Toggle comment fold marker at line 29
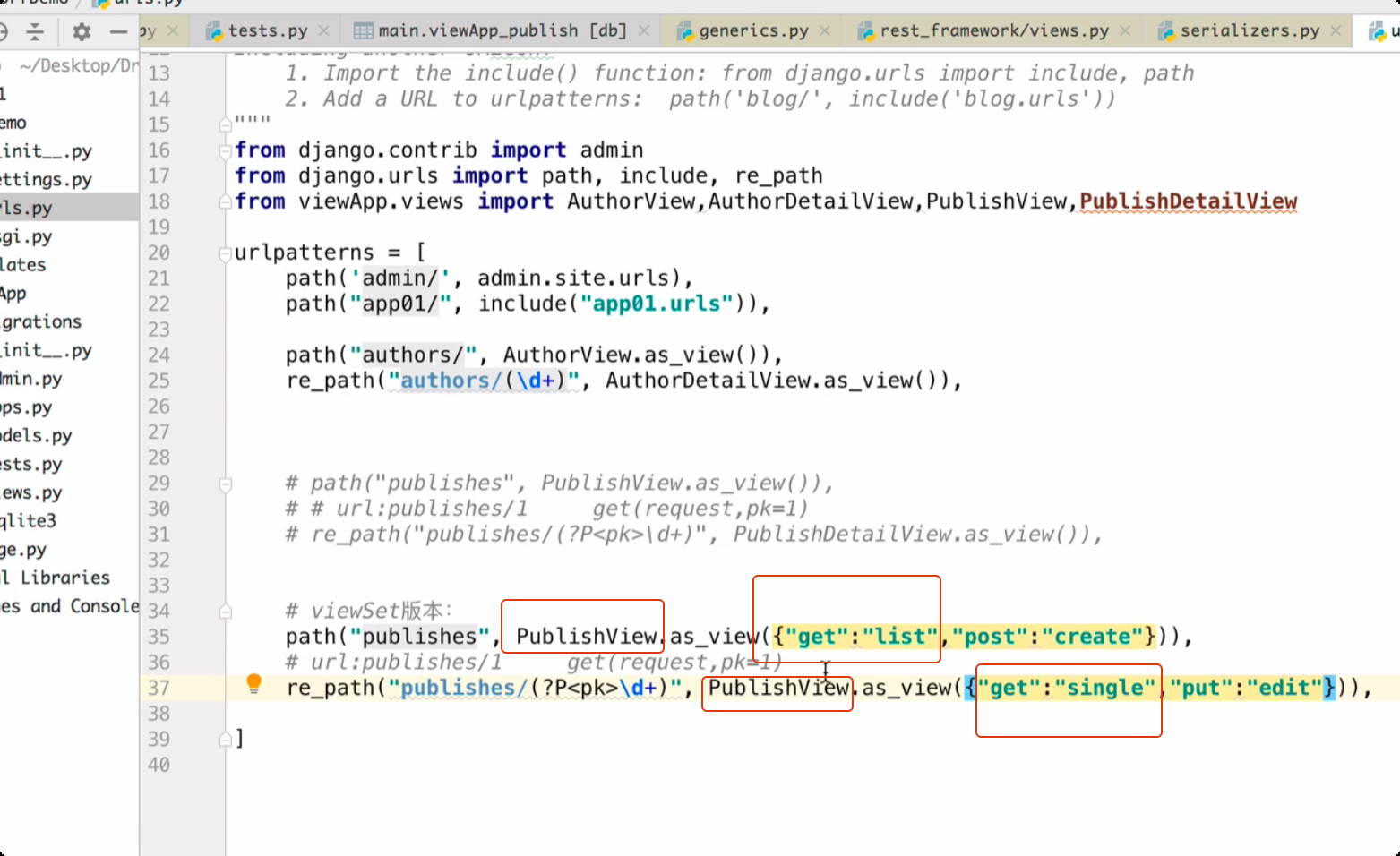Viewport: 1400px width, 856px height. pos(226,484)
